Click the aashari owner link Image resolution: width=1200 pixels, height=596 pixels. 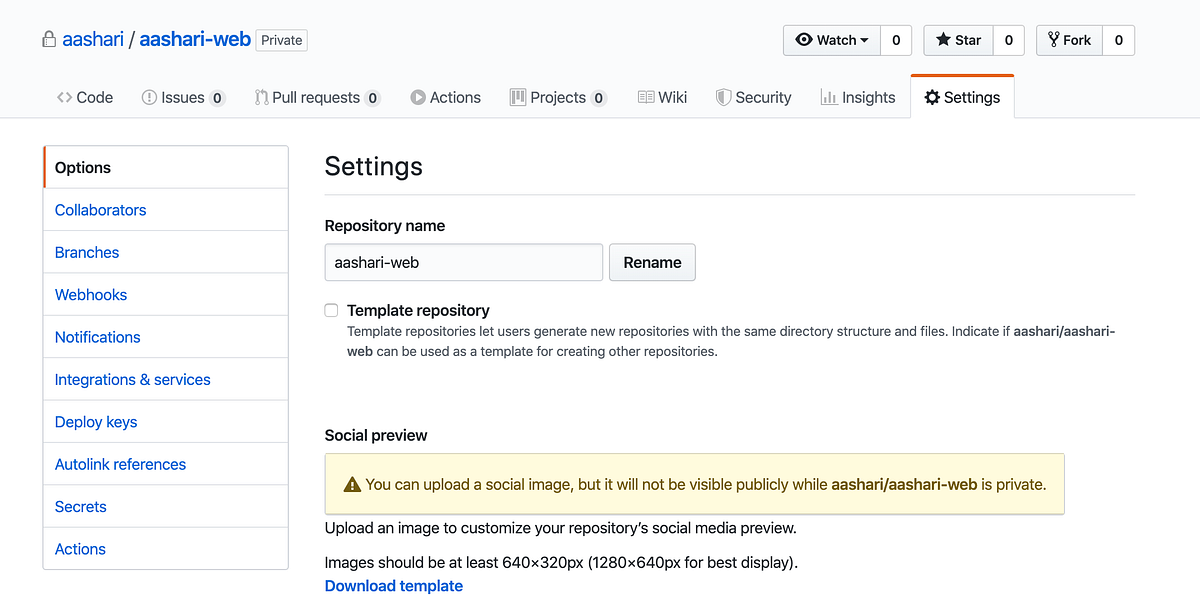pyautogui.click(x=93, y=40)
